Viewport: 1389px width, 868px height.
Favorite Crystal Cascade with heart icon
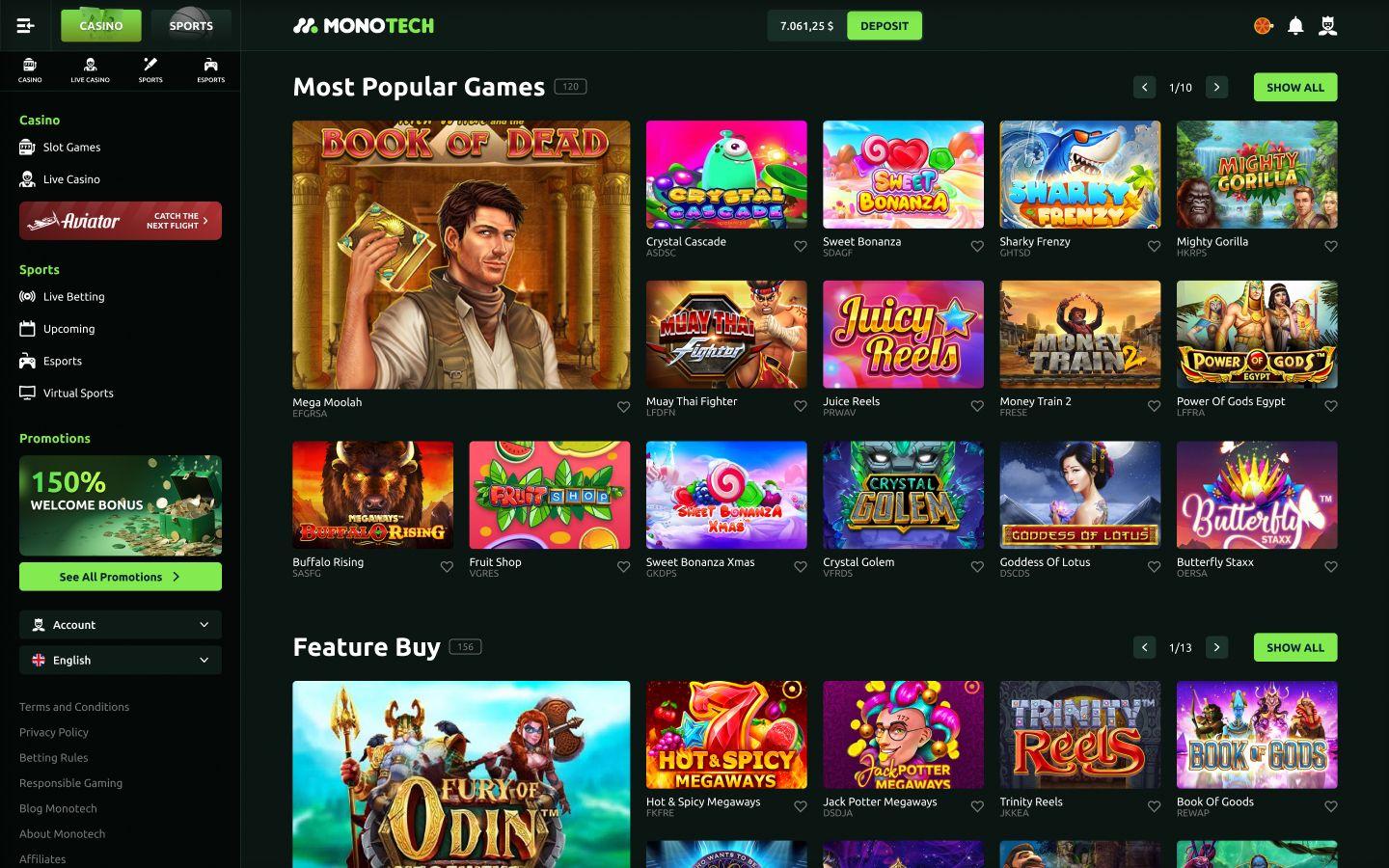[x=801, y=246]
